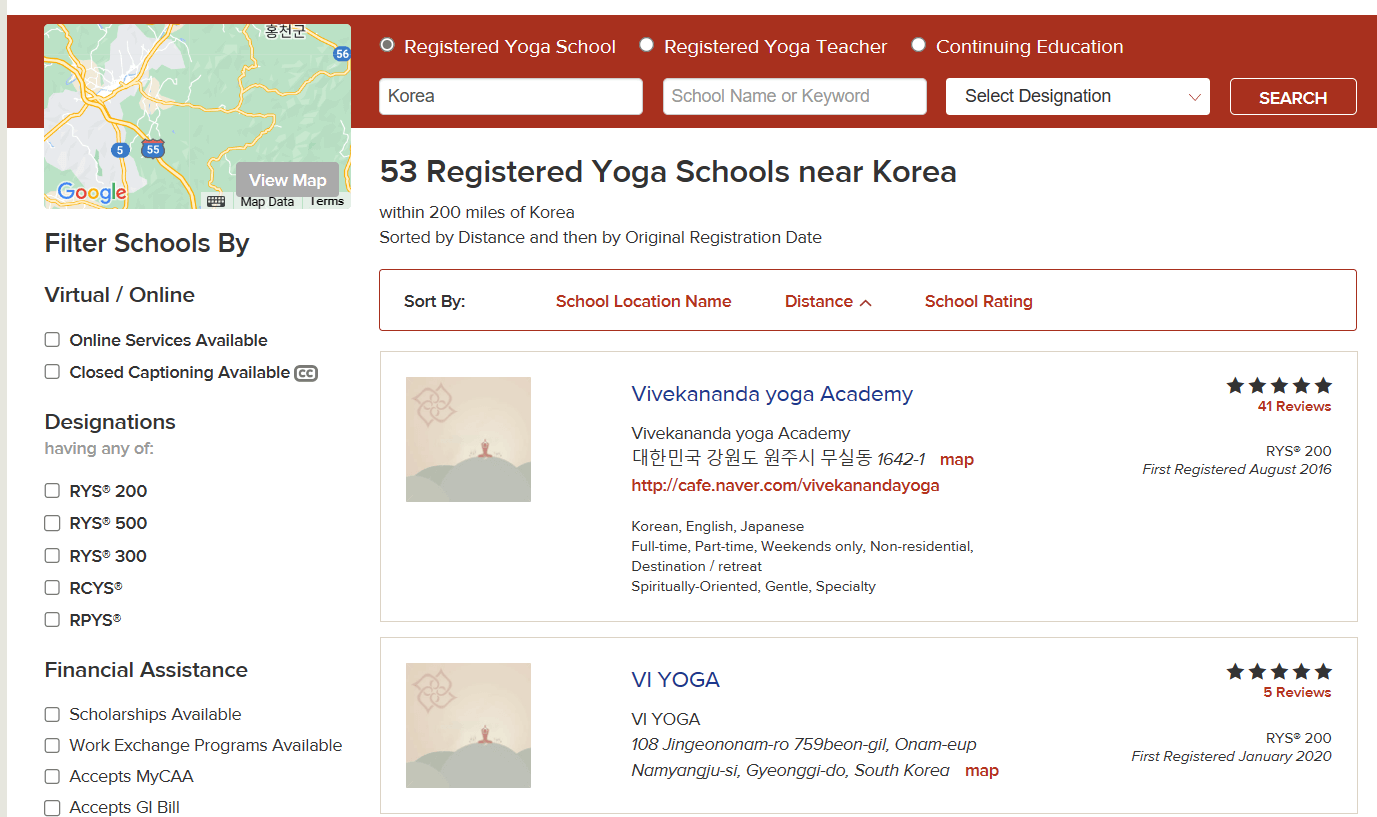The width and height of the screenshot is (1377, 817).
Task: Click the Korea location input field
Action: (511, 96)
